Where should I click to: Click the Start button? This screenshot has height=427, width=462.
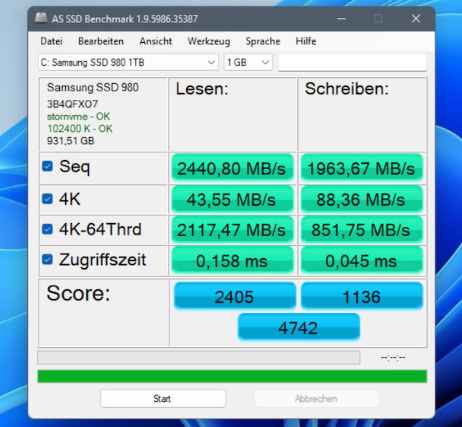point(163,398)
